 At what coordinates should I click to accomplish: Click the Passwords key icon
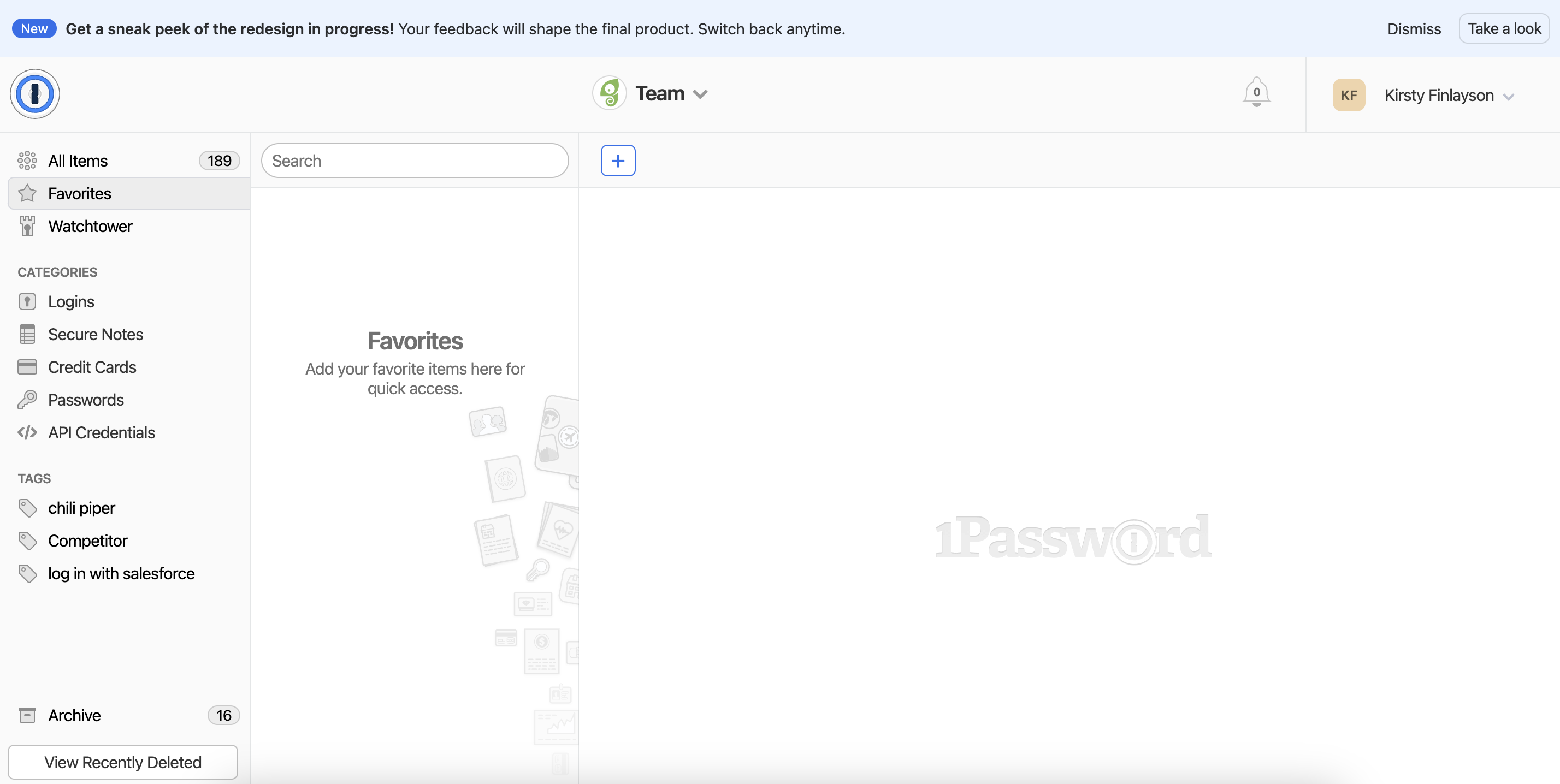(27, 400)
